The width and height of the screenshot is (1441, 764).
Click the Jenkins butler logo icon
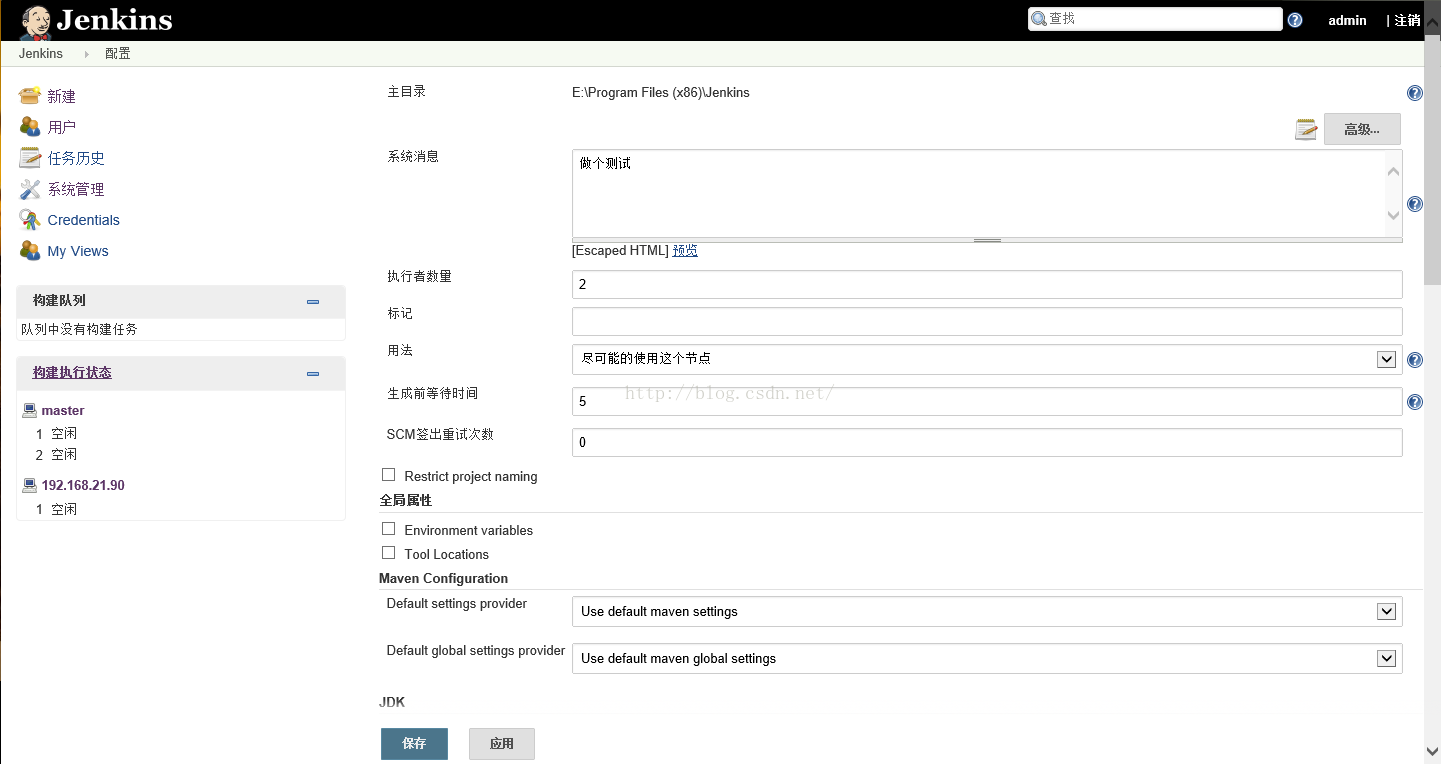(36, 21)
